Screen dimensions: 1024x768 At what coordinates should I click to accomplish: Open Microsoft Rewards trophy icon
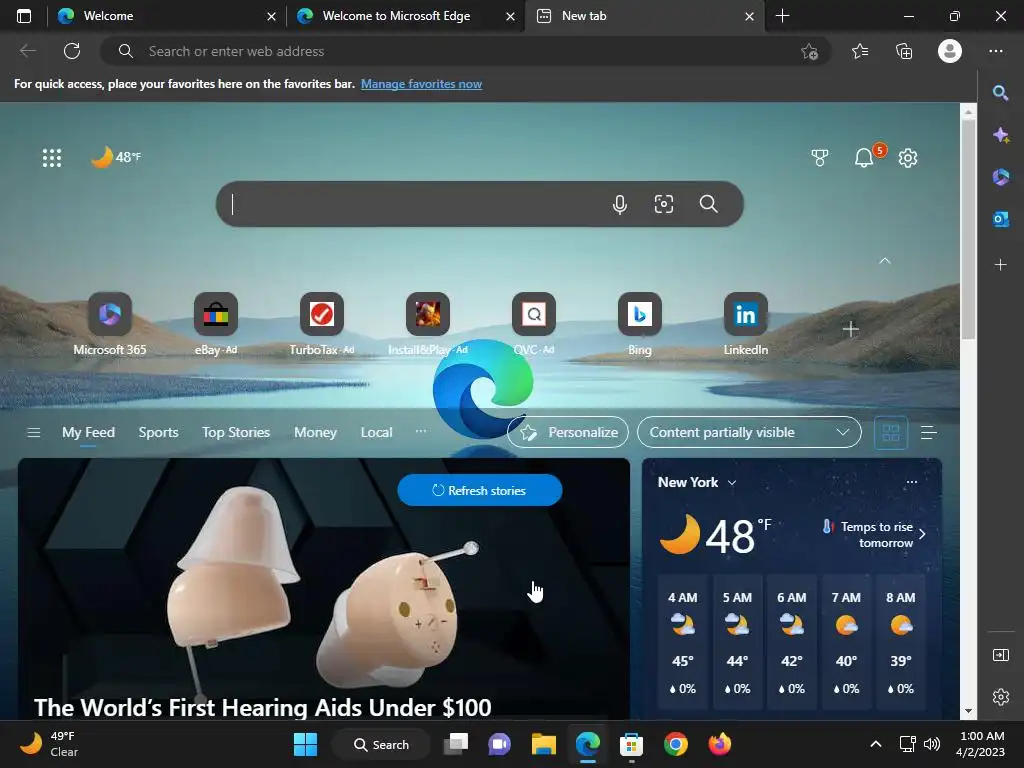point(820,157)
